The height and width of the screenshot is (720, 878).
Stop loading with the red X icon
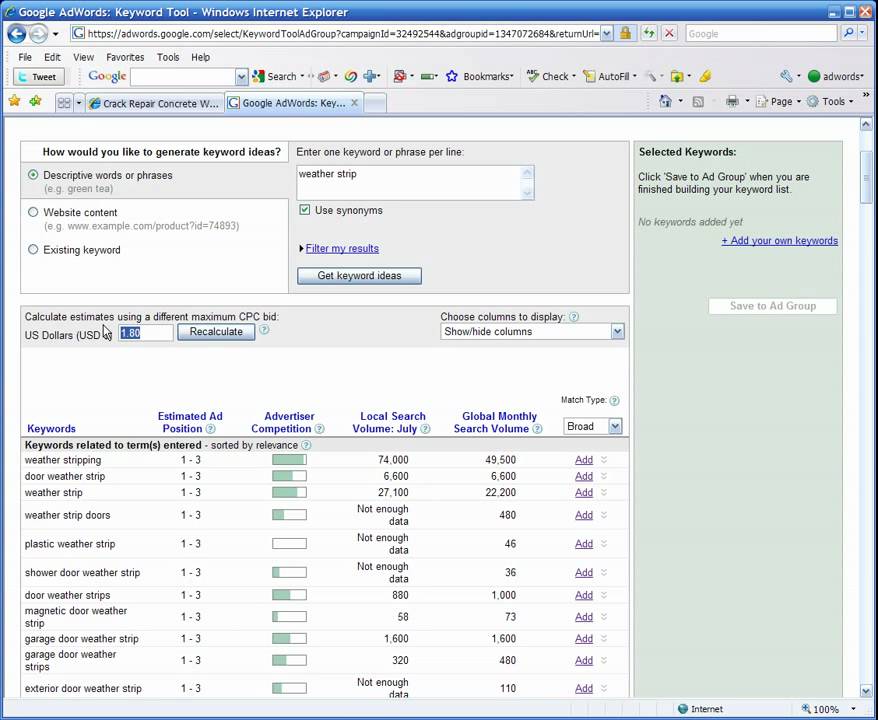pyautogui.click(x=669, y=34)
